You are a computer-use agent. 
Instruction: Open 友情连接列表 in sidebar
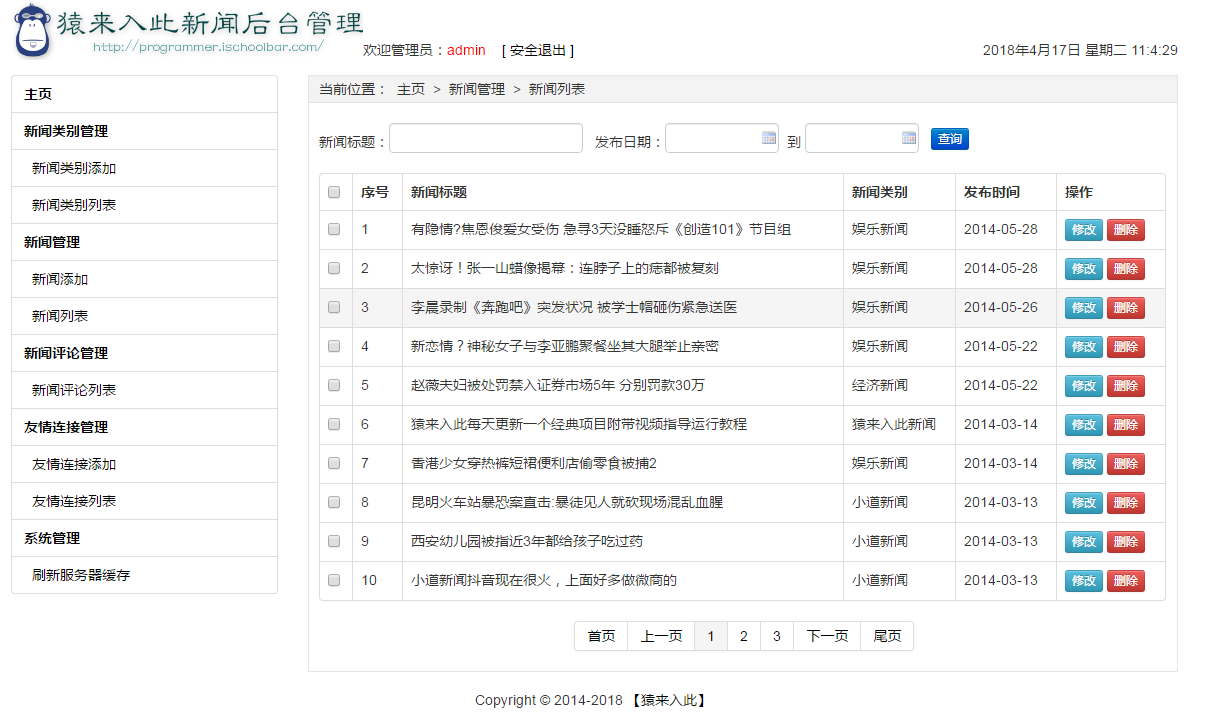coord(144,501)
